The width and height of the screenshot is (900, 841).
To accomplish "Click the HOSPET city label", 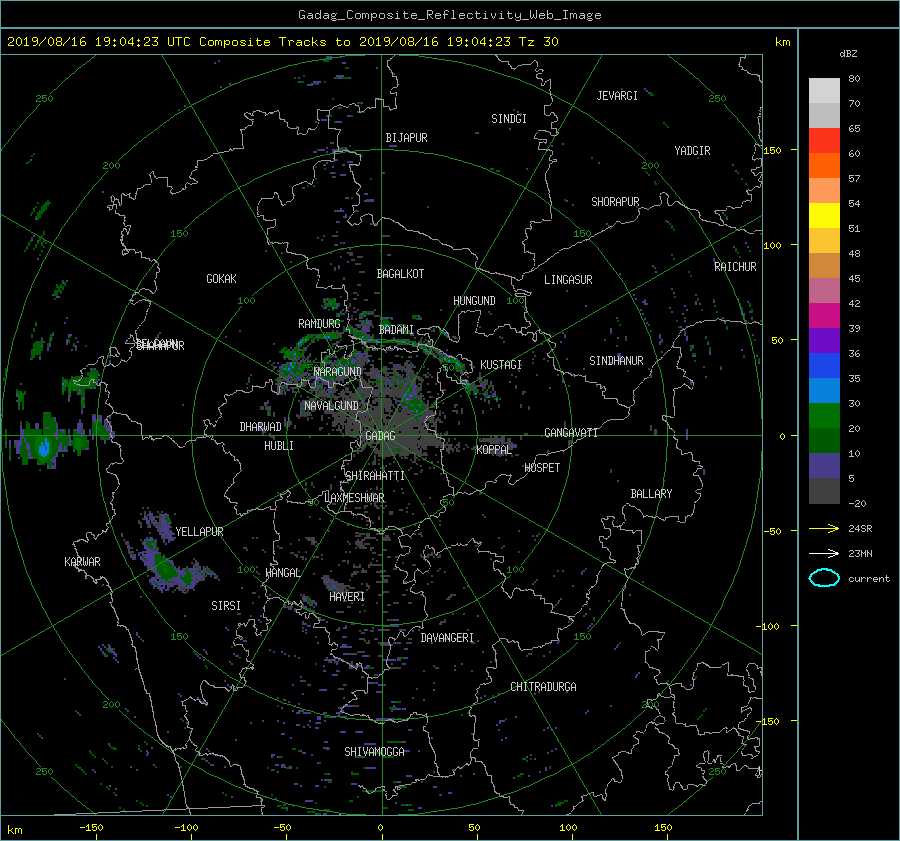I will [x=542, y=468].
